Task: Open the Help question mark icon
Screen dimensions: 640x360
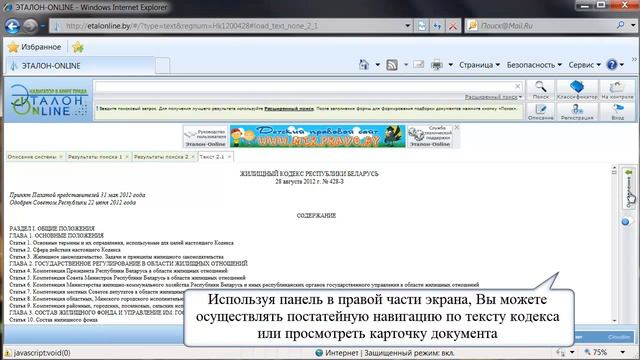Action: tap(612, 64)
